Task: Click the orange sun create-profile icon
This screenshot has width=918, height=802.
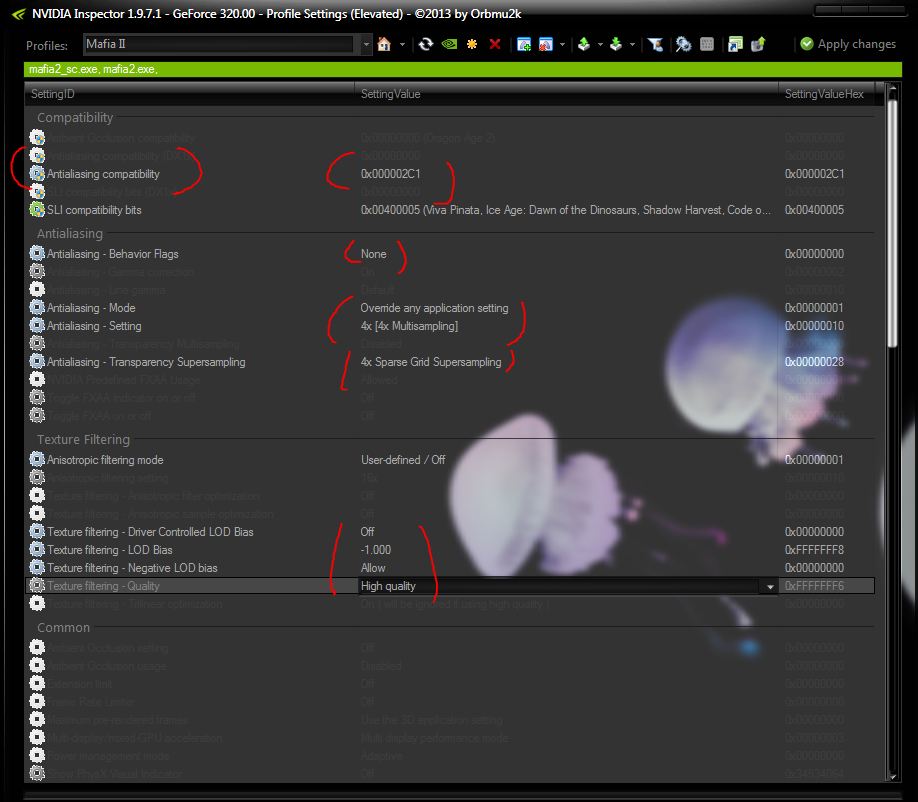Action: (472, 44)
